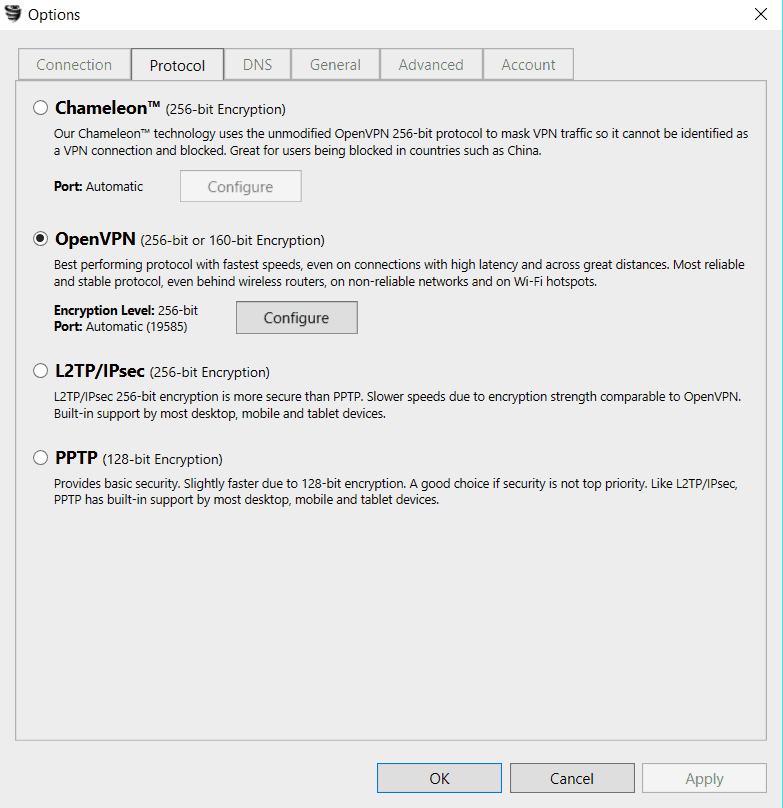Click the 'Provides basic security' description text
This screenshot has width=783, height=808.
point(396,492)
